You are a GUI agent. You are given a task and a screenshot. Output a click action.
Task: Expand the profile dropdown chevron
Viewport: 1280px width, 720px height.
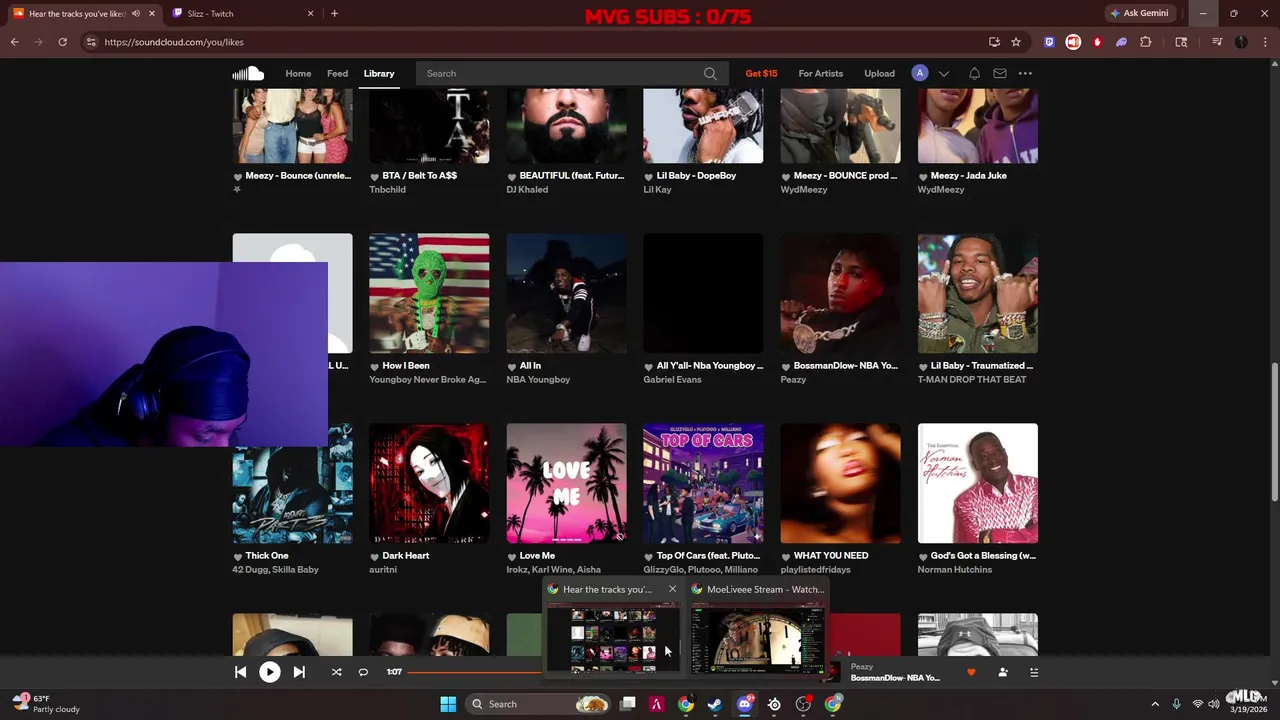tap(944, 74)
